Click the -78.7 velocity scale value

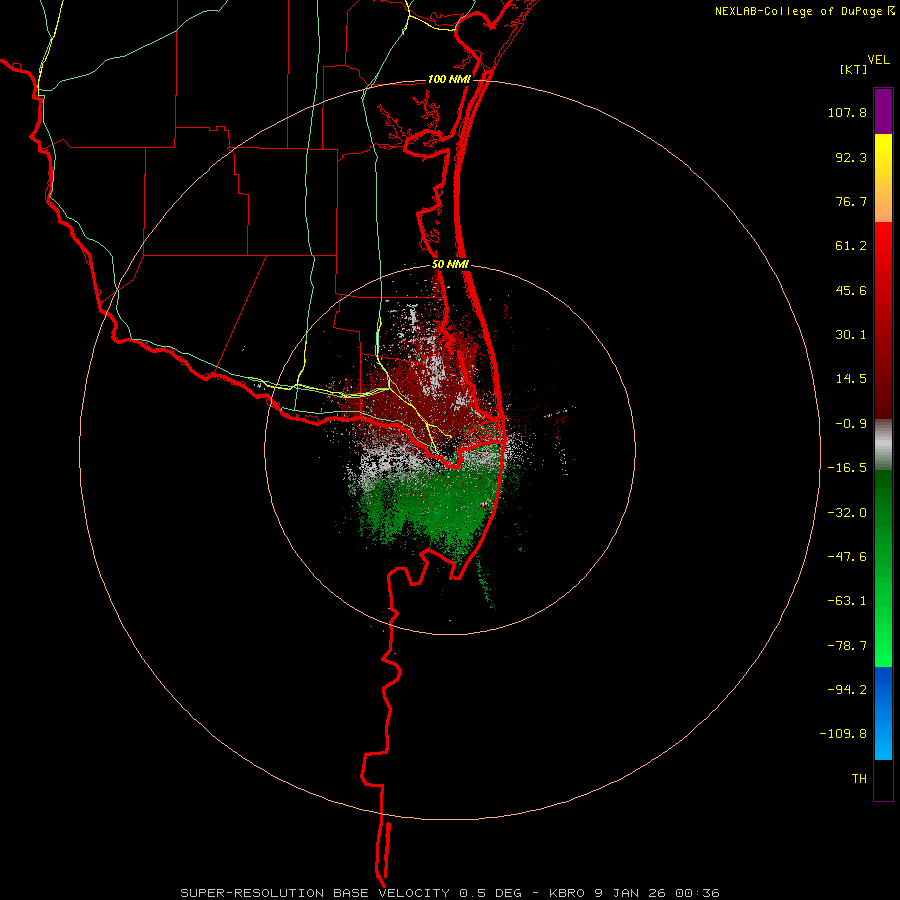coord(847,646)
